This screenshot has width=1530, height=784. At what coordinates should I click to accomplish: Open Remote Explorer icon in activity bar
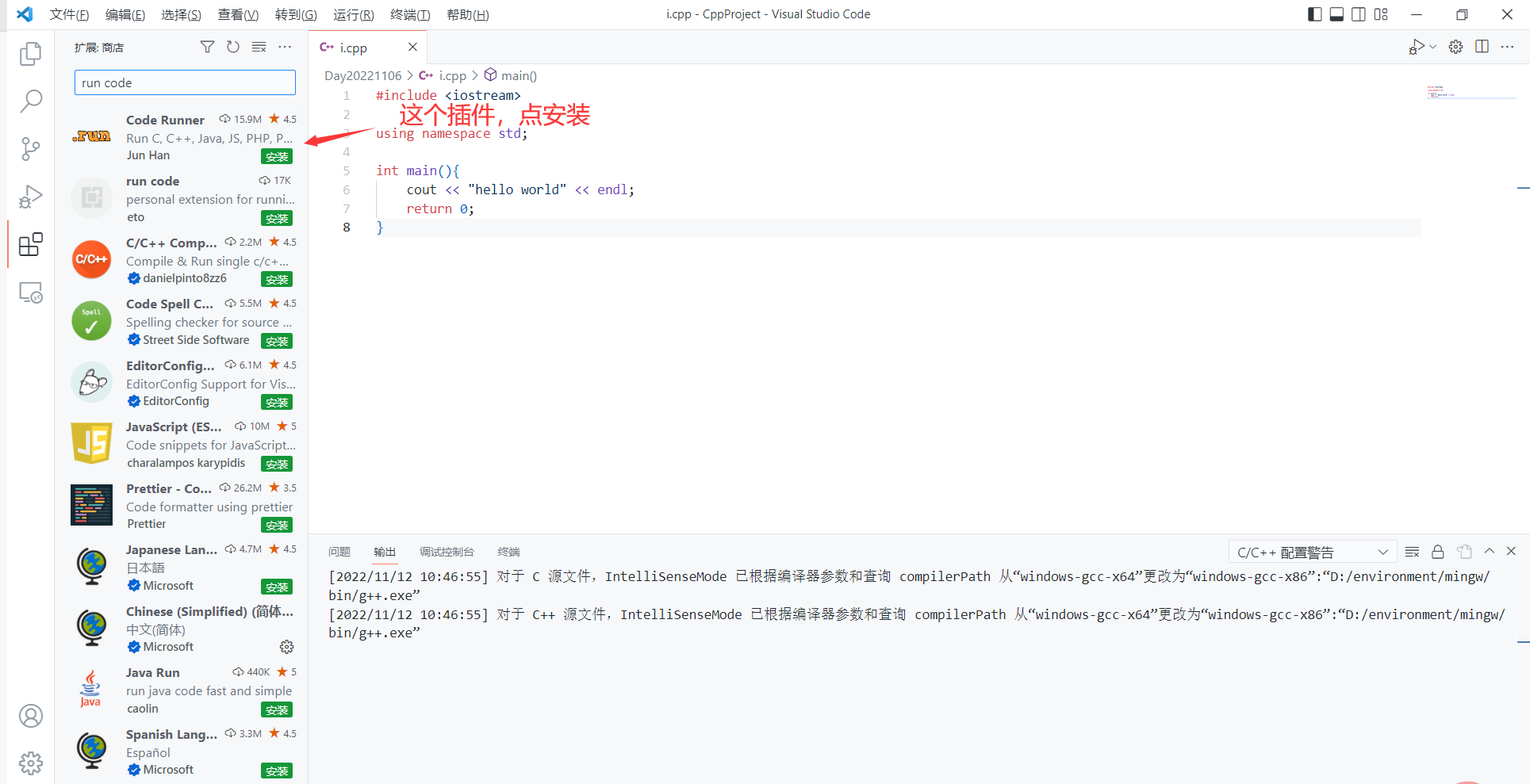[30, 293]
